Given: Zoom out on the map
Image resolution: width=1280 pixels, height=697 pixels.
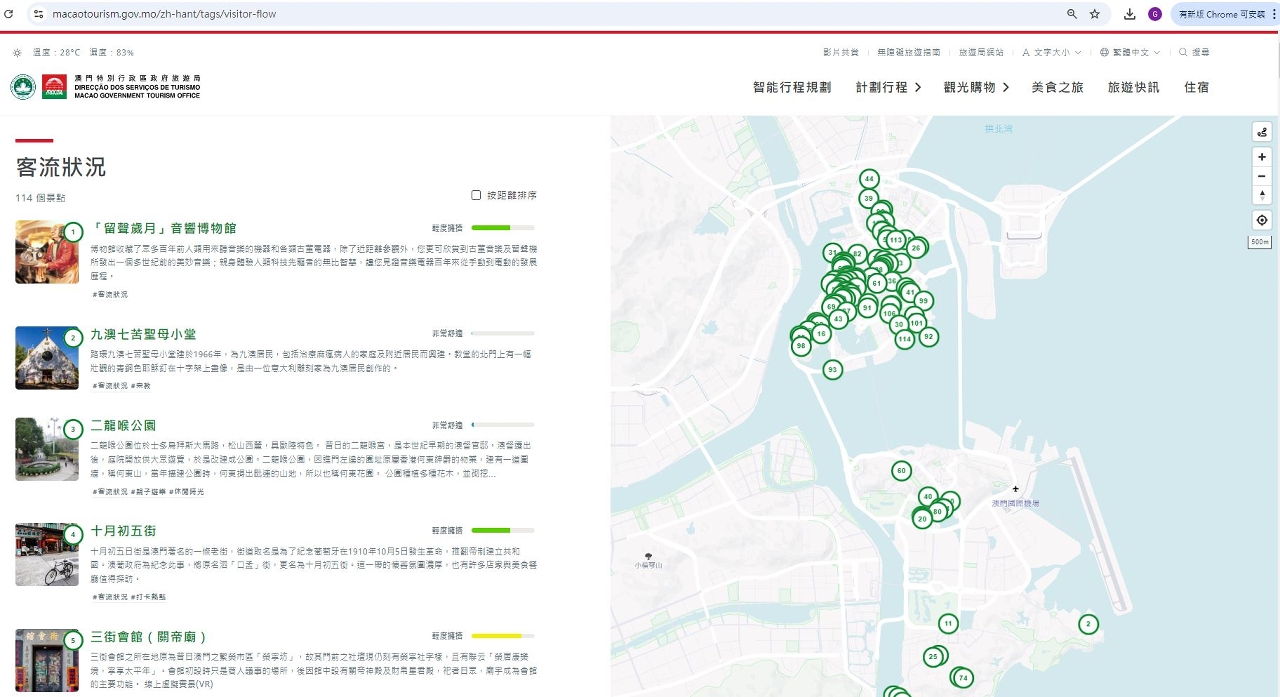Looking at the screenshot, I should click(x=1261, y=176).
